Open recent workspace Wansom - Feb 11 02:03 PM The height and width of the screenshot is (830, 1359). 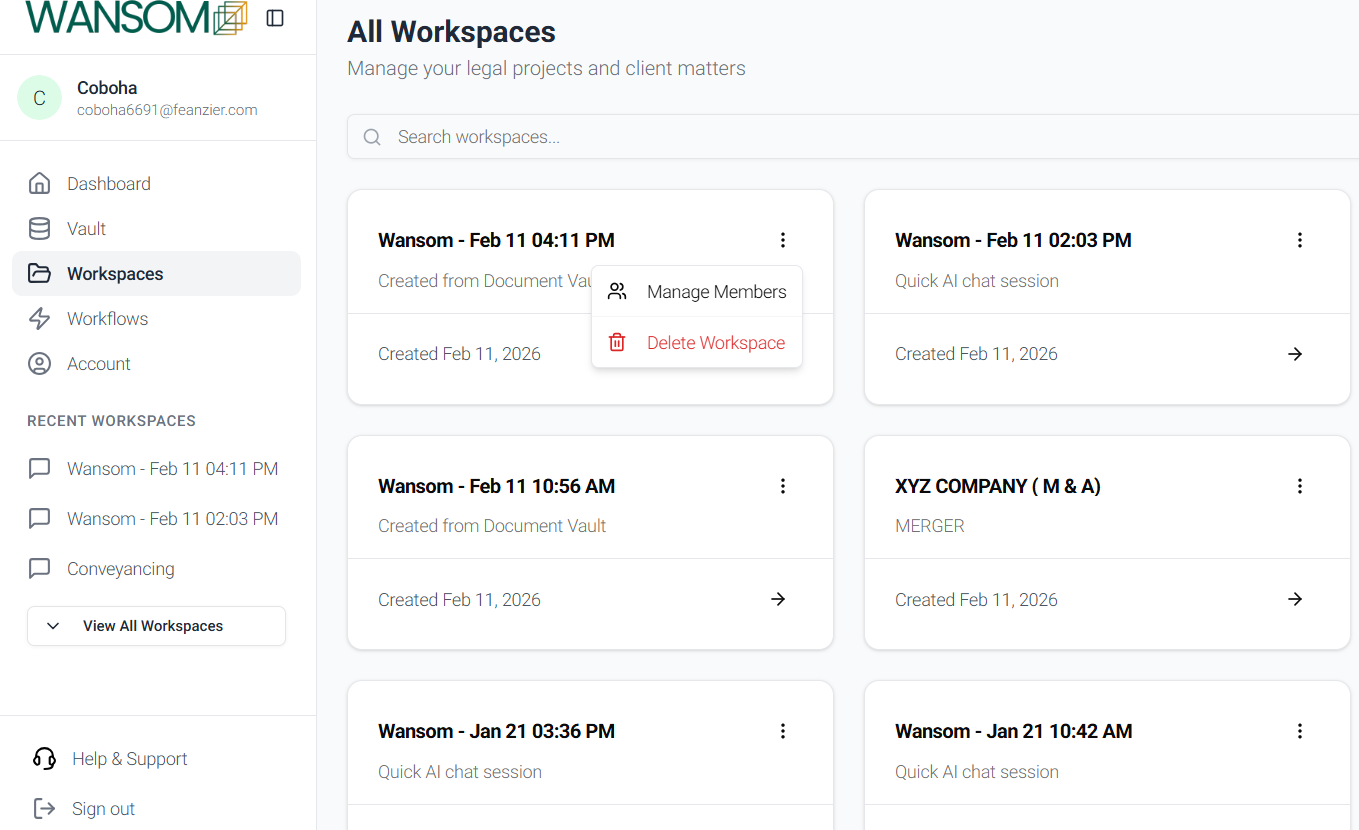(x=172, y=518)
